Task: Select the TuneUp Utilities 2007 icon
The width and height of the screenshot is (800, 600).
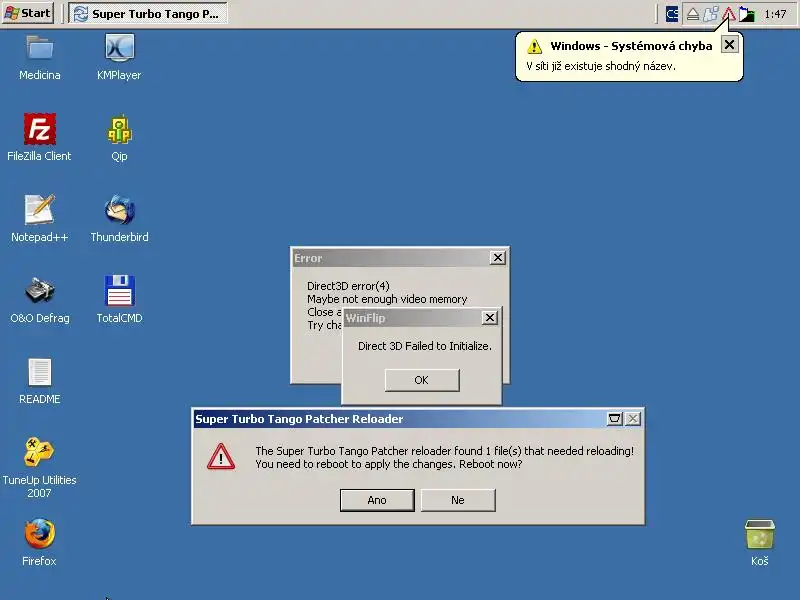Action: [39, 452]
